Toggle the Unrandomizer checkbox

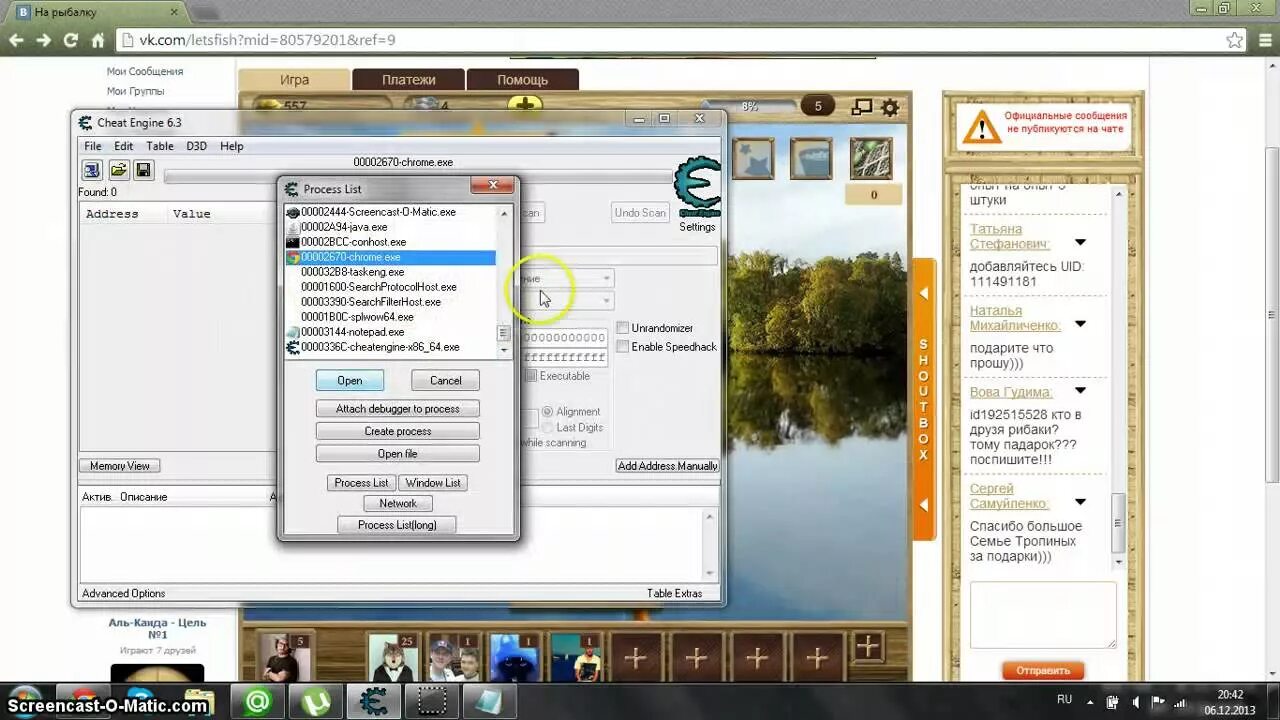pos(623,328)
